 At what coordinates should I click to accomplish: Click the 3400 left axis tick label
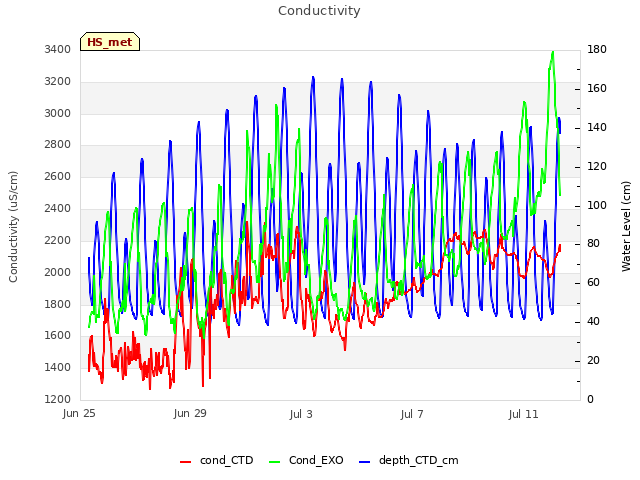coord(58,49)
